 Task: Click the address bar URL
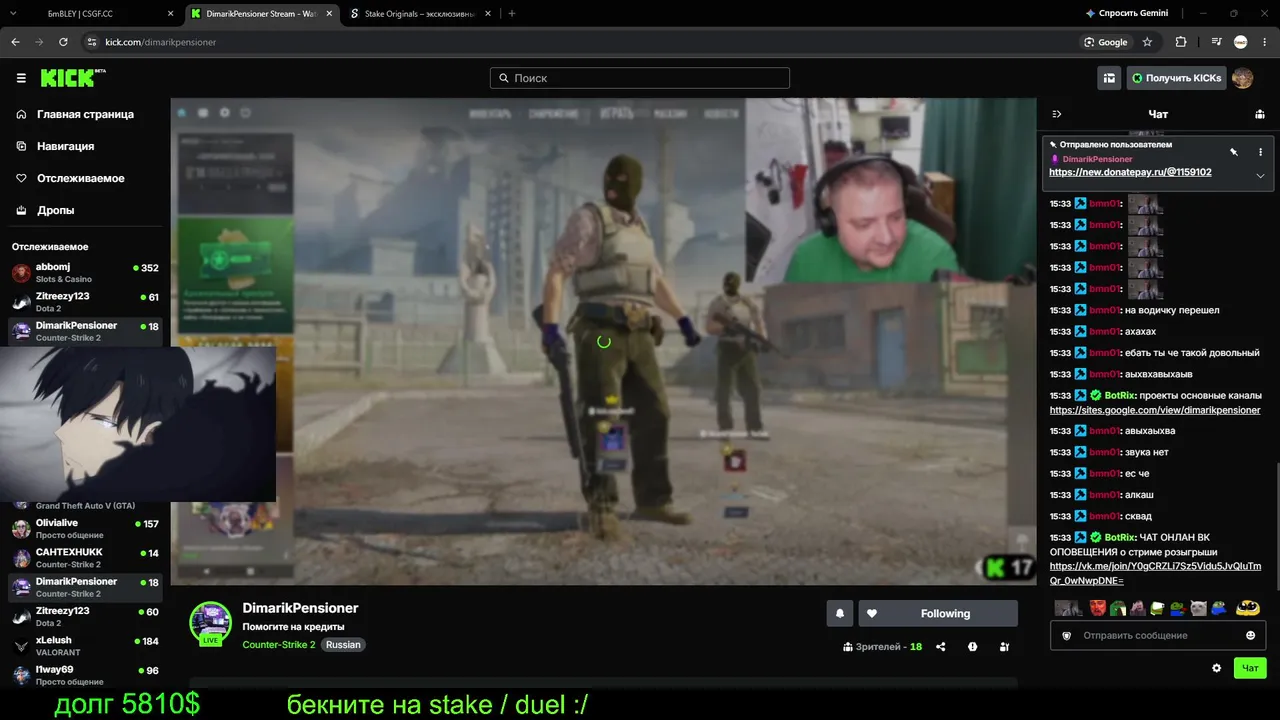click(x=161, y=42)
